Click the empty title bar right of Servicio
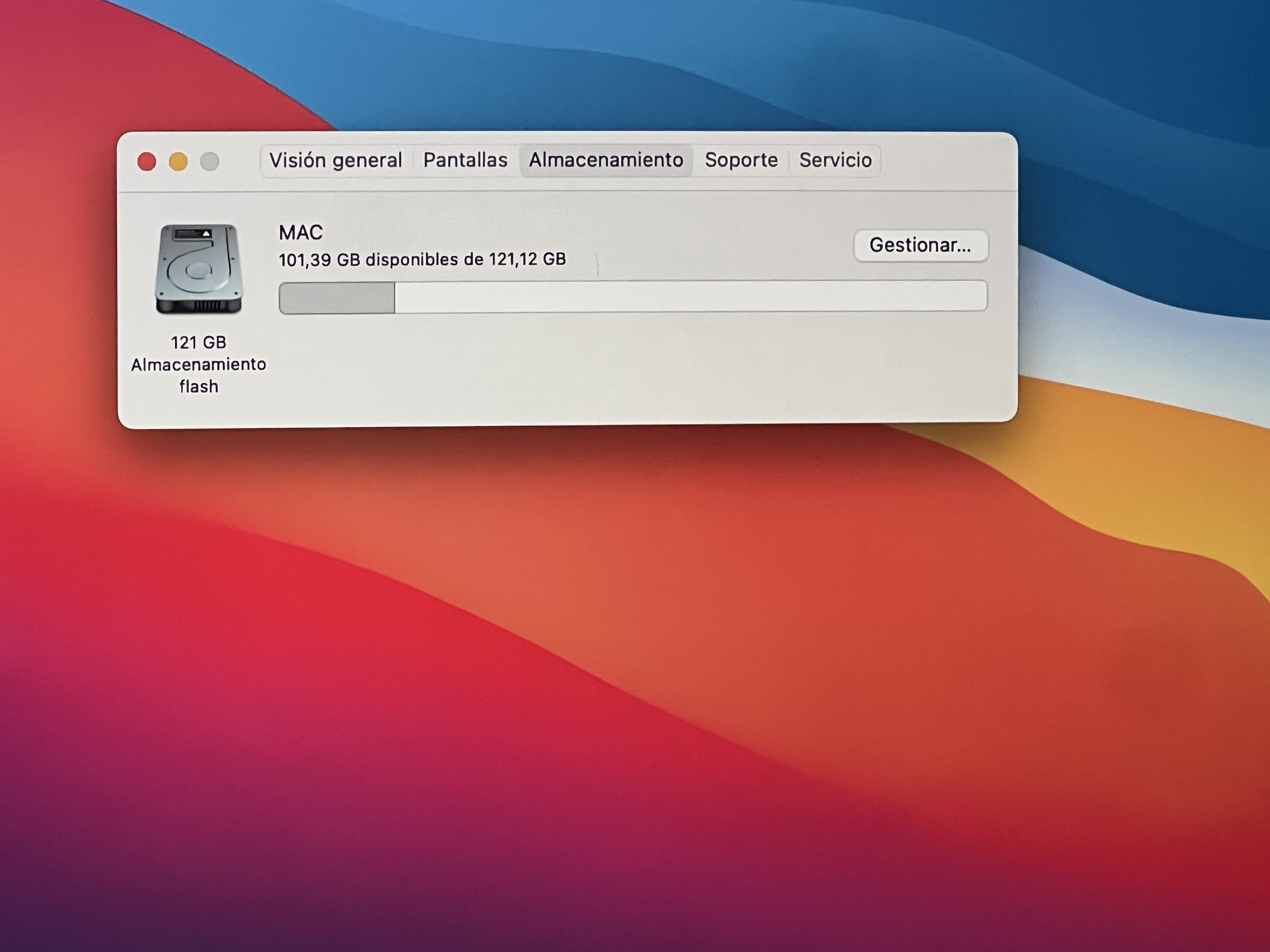1270x952 pixels. pos(948,161)
